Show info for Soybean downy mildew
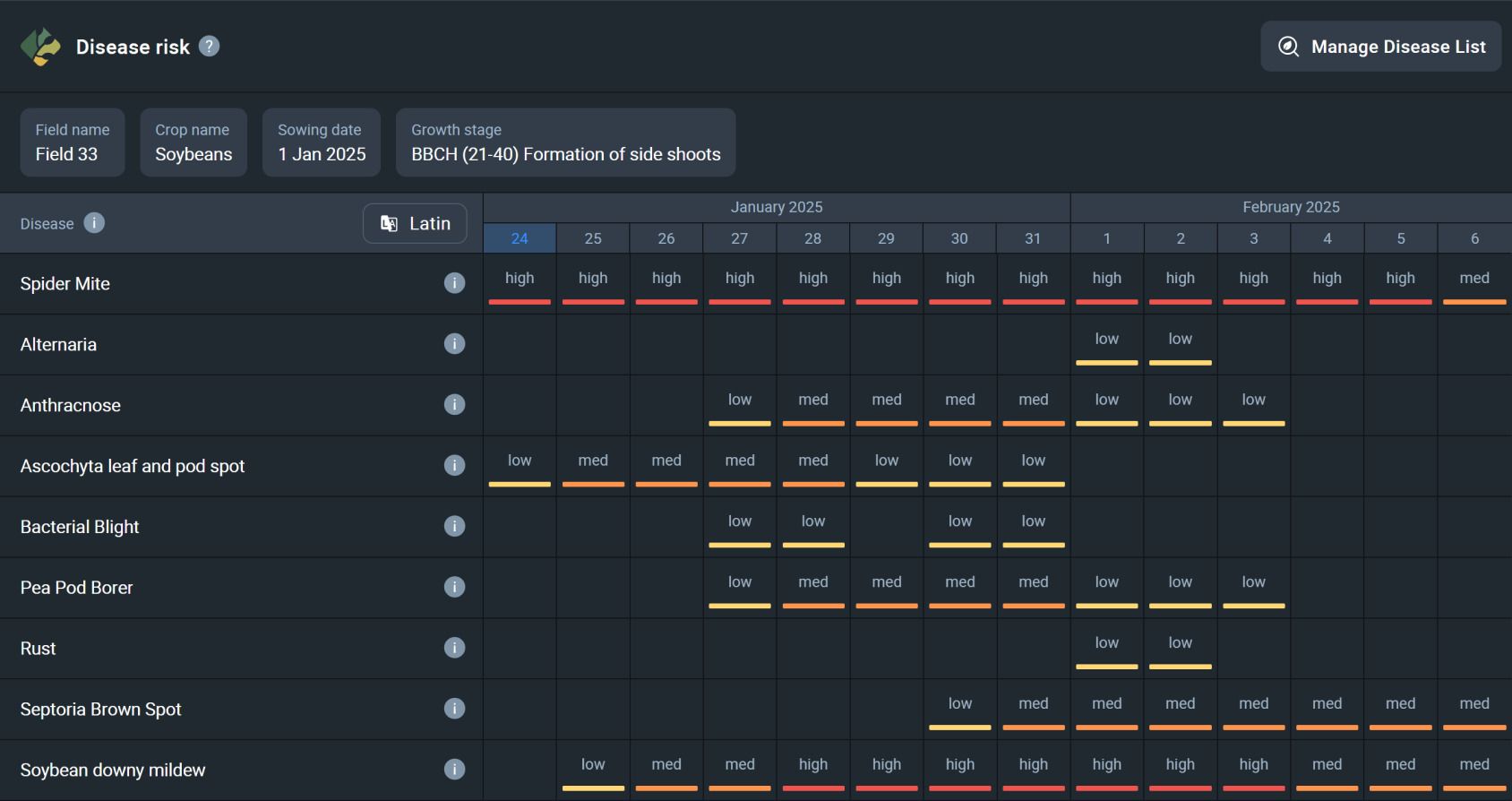 point(454,770)
